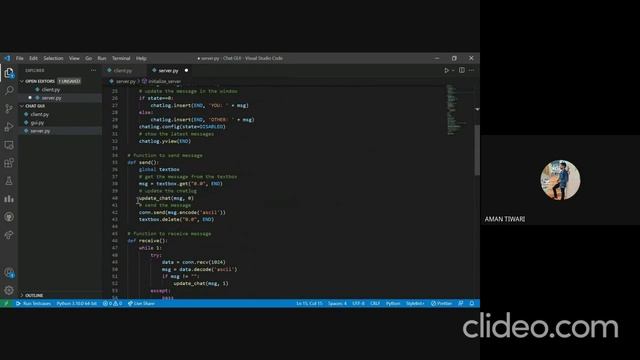Click the feedback icon in the status bar

[461, 304]
